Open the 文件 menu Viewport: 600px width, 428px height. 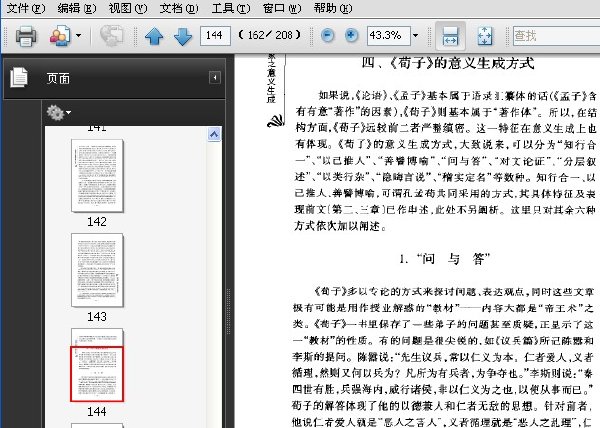tap(25, 8)
